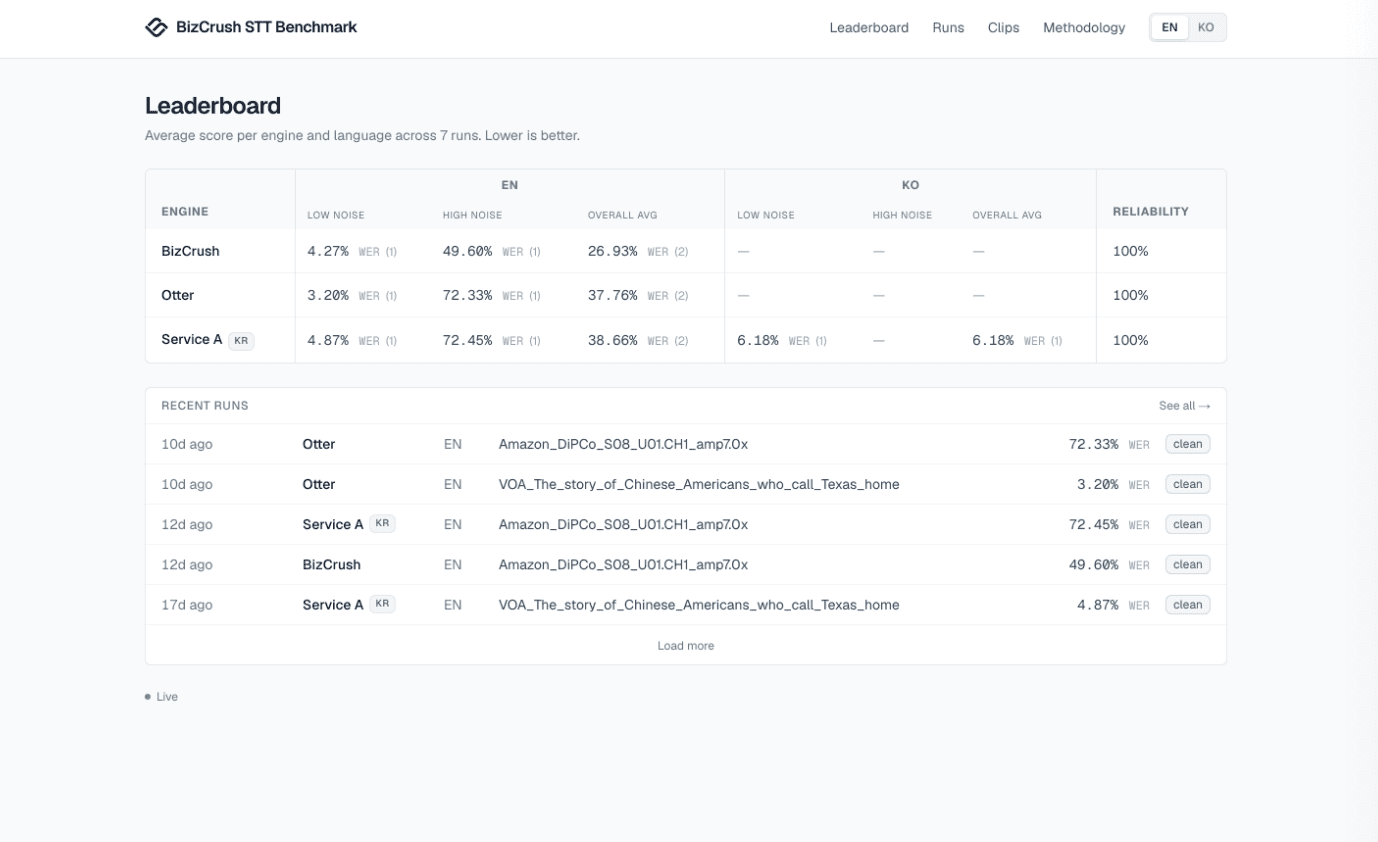Select the clean badge on BizCrush's 49.60% run
Image resolution: width=1378 pixels, height=842 pixels.
(x=1188, y=564)
